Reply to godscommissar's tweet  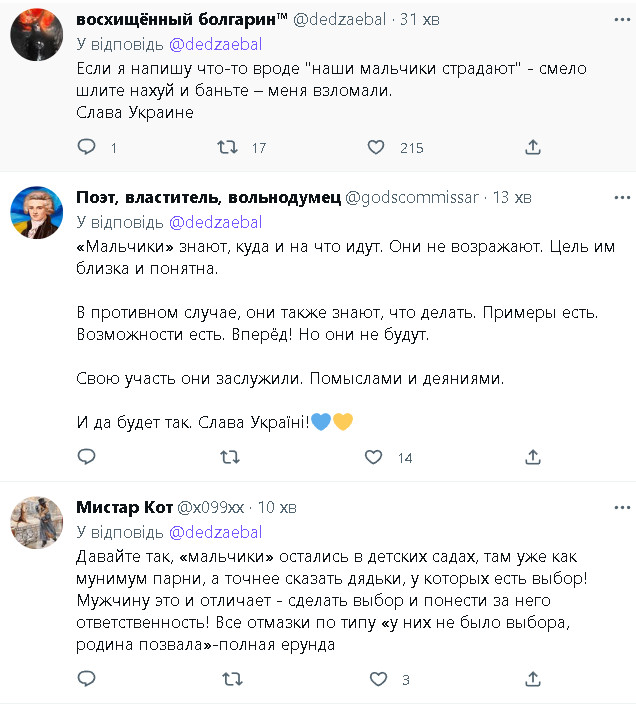87,458
